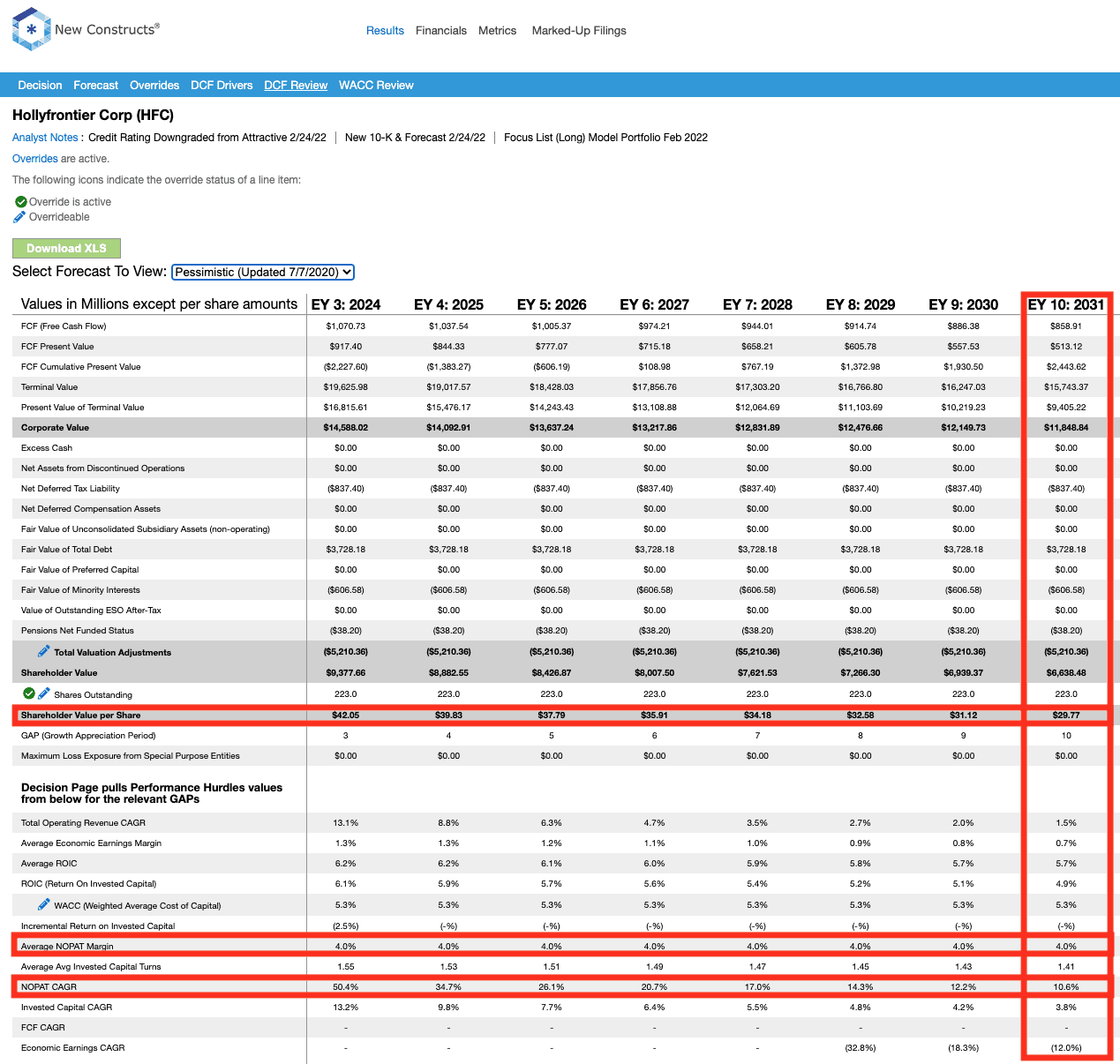Click the EY 10: 2031 column header
This screenshot has width=1120, height=1064.
(x=1066, y=304)
